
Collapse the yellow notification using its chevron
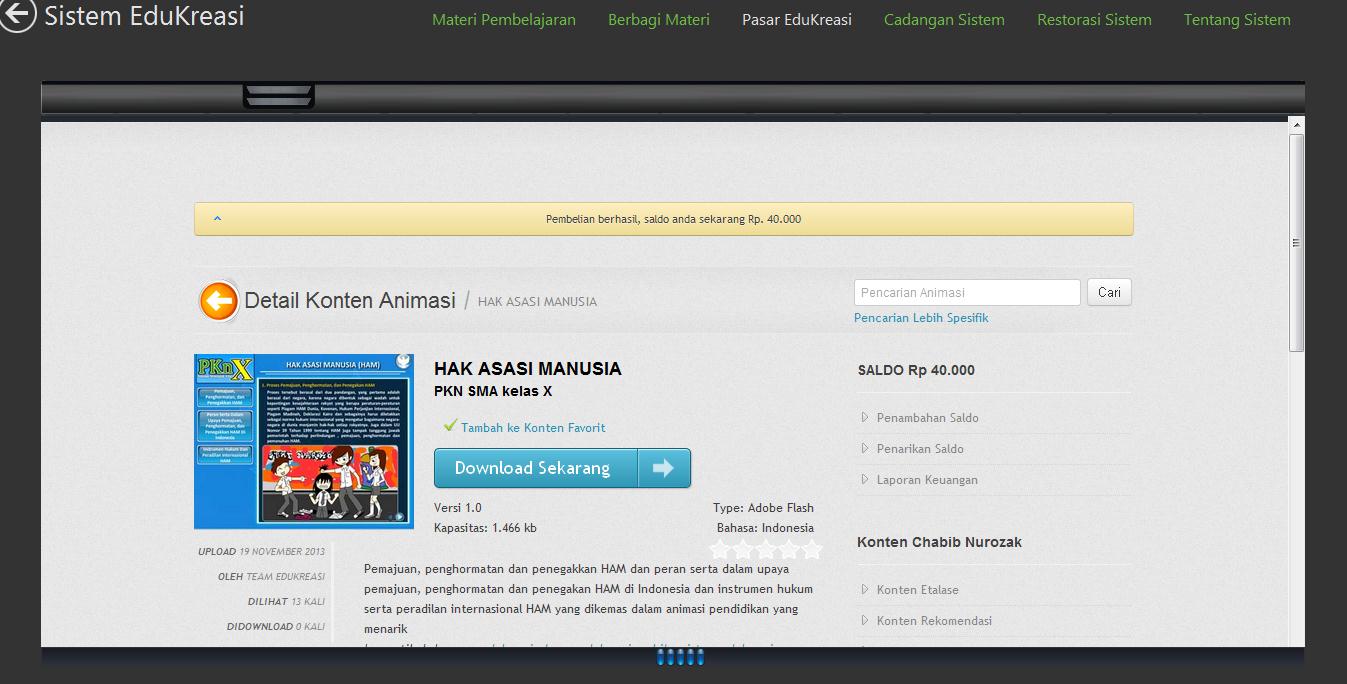click(218, 219)
